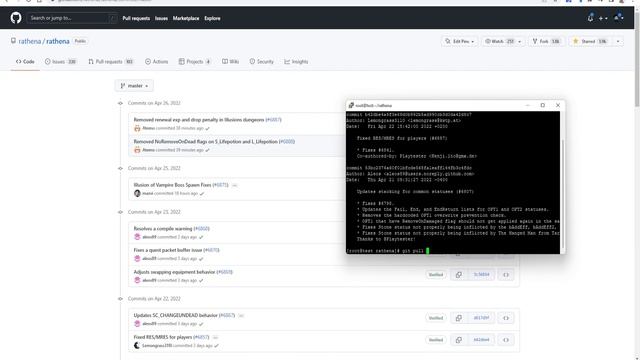
Task: Switch to the Insights tab
Action: coord(296,62)
